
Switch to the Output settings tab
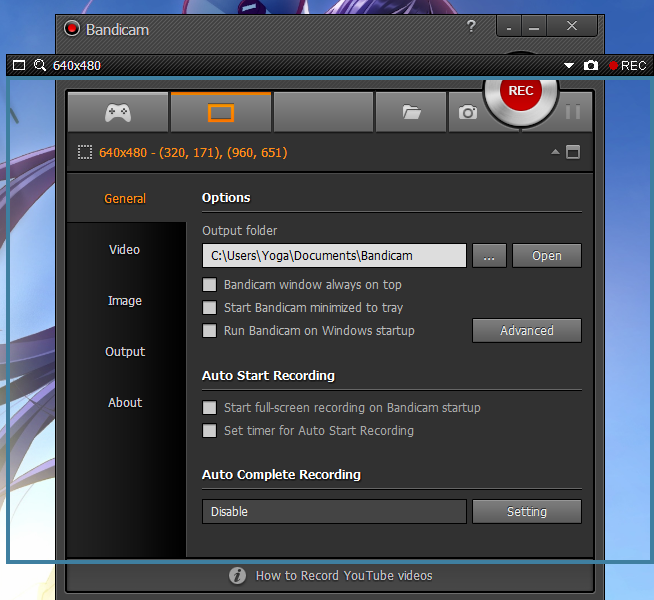point(125,351)
